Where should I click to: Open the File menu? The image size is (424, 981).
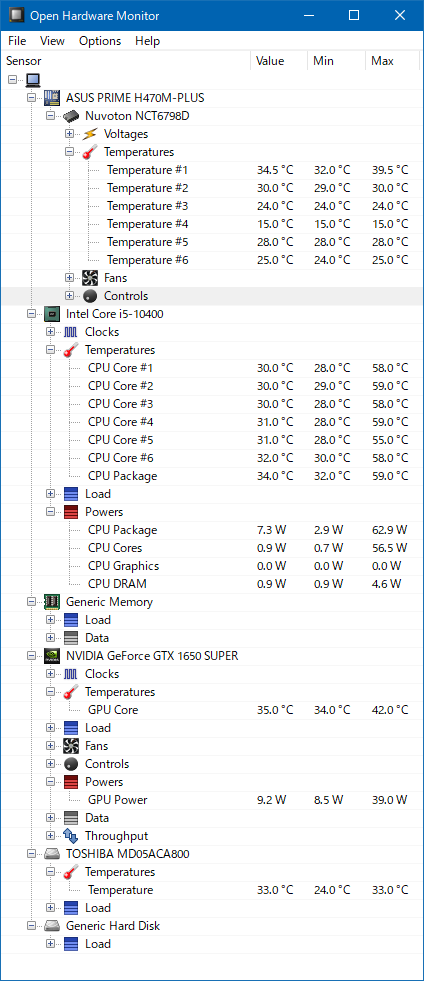[x=17, y=41]
